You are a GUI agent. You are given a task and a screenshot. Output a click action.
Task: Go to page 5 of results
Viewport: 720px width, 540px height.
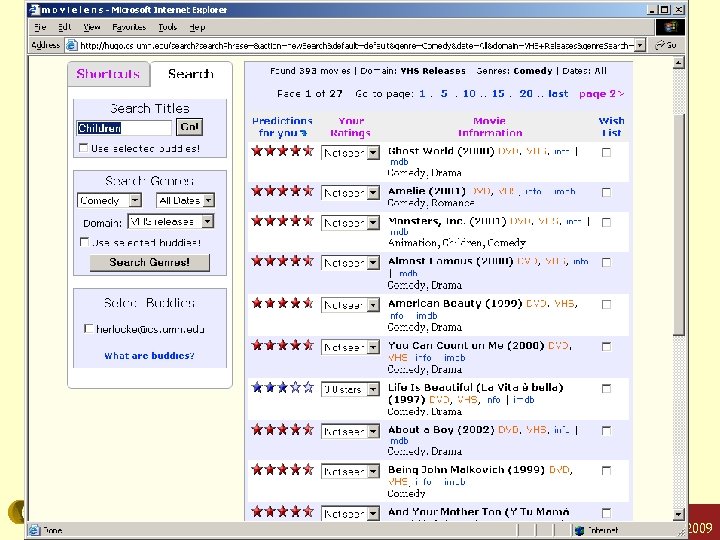pyautogui.click(x=444, y=94)
